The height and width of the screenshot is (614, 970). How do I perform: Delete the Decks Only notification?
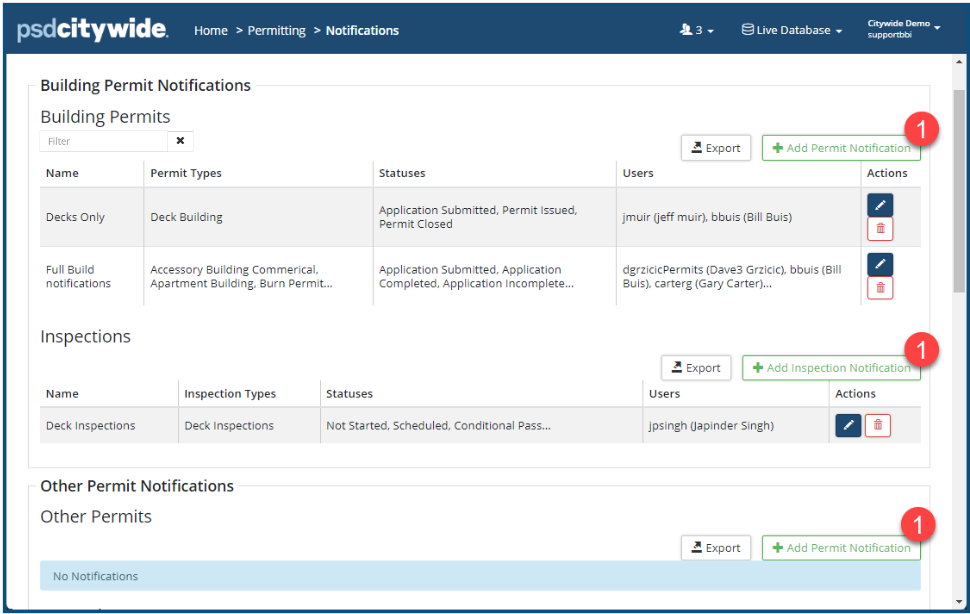click(880, 229)
